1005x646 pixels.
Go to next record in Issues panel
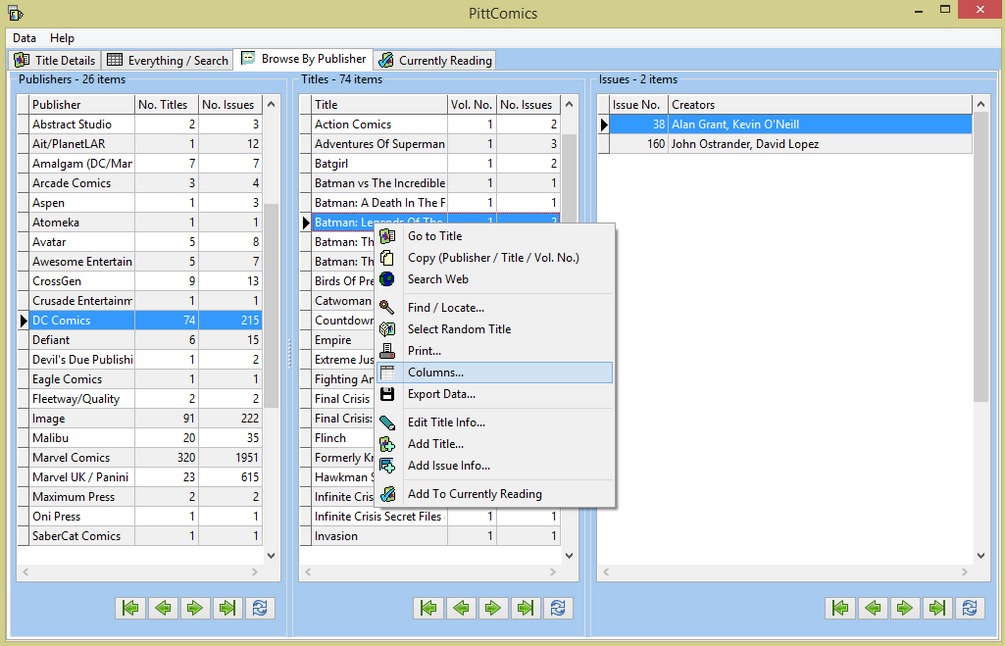904,608
